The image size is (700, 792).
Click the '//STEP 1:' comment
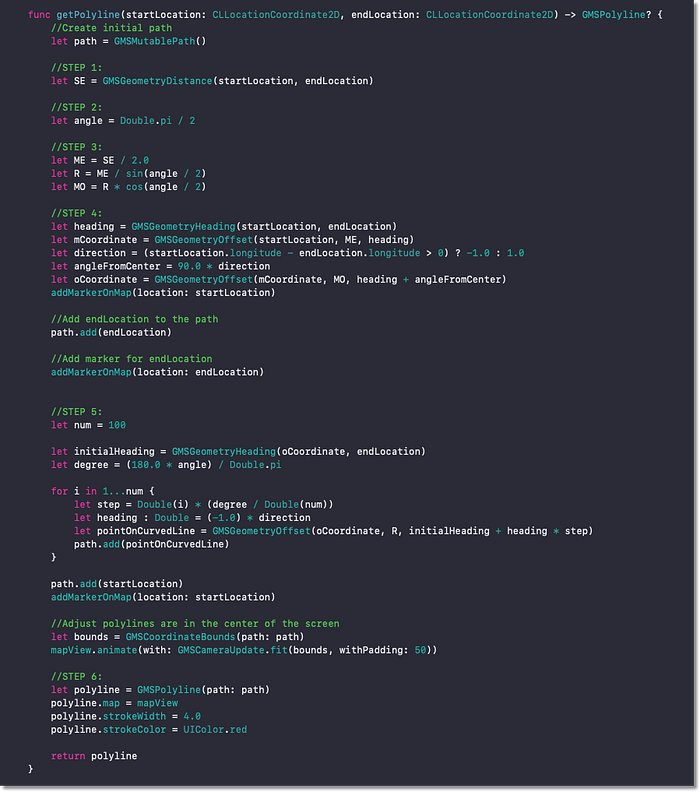[76, 68]
